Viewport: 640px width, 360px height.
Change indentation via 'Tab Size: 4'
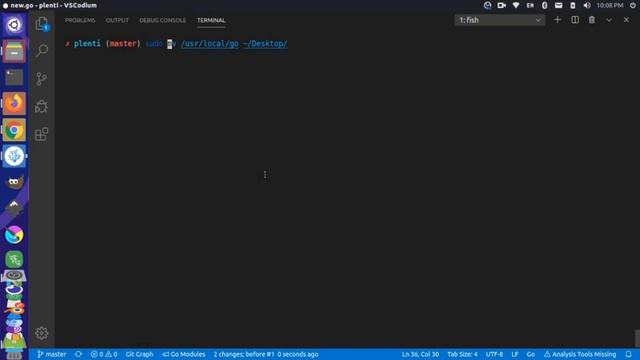click(x=462, y=354)
